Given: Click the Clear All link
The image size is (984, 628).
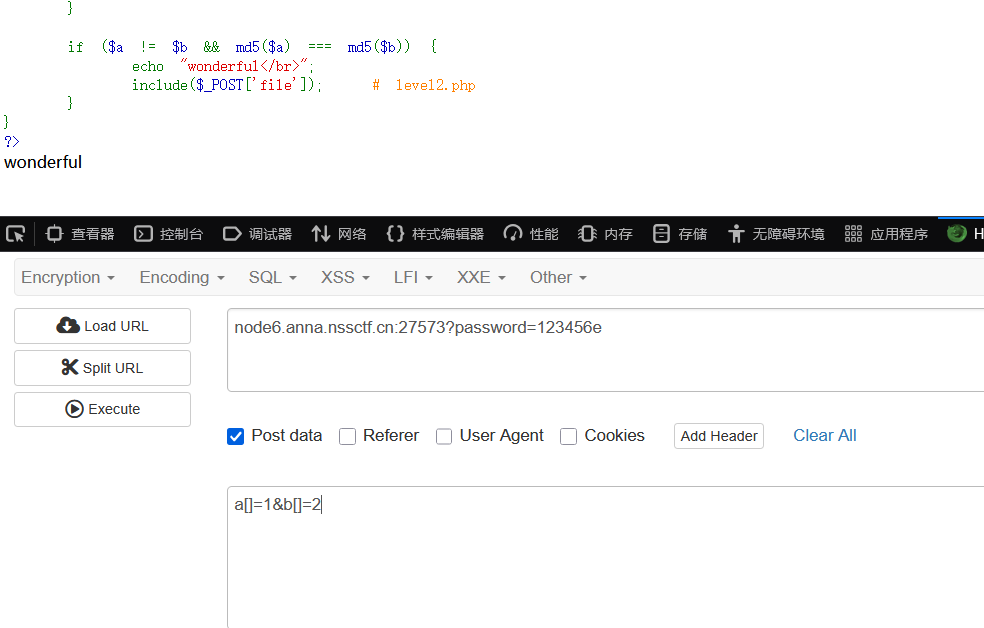Looking at the screenshot, I should (x=824, y=435).
